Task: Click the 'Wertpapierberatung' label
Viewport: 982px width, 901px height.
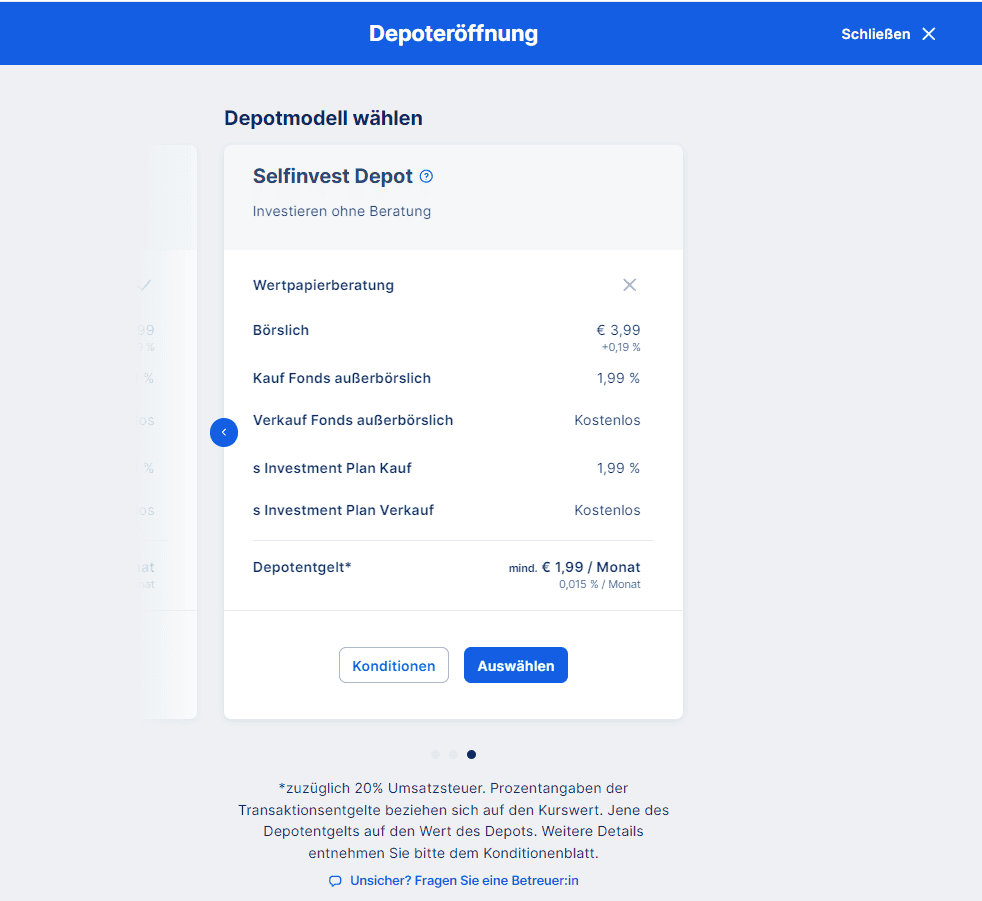Action: pos(323,286)
